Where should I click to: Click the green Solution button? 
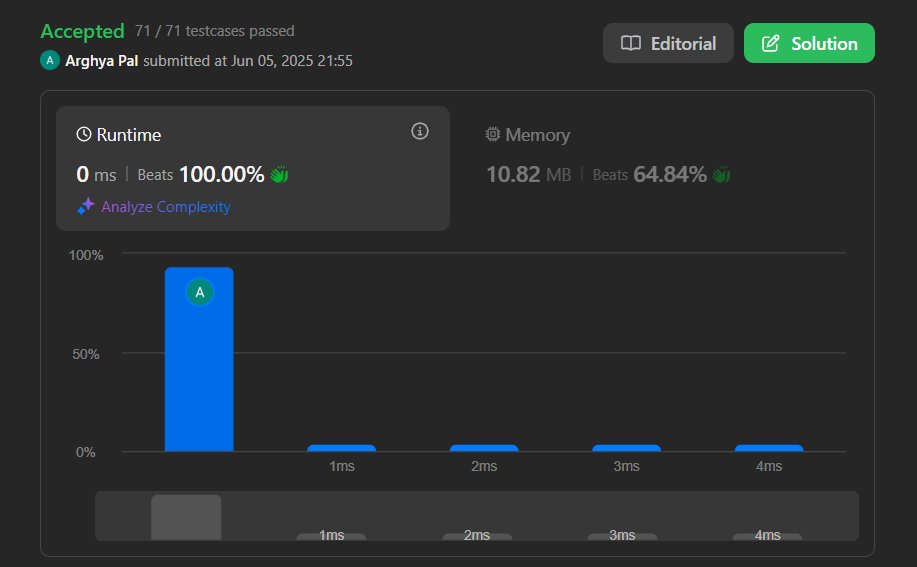[x=809, y=43]
